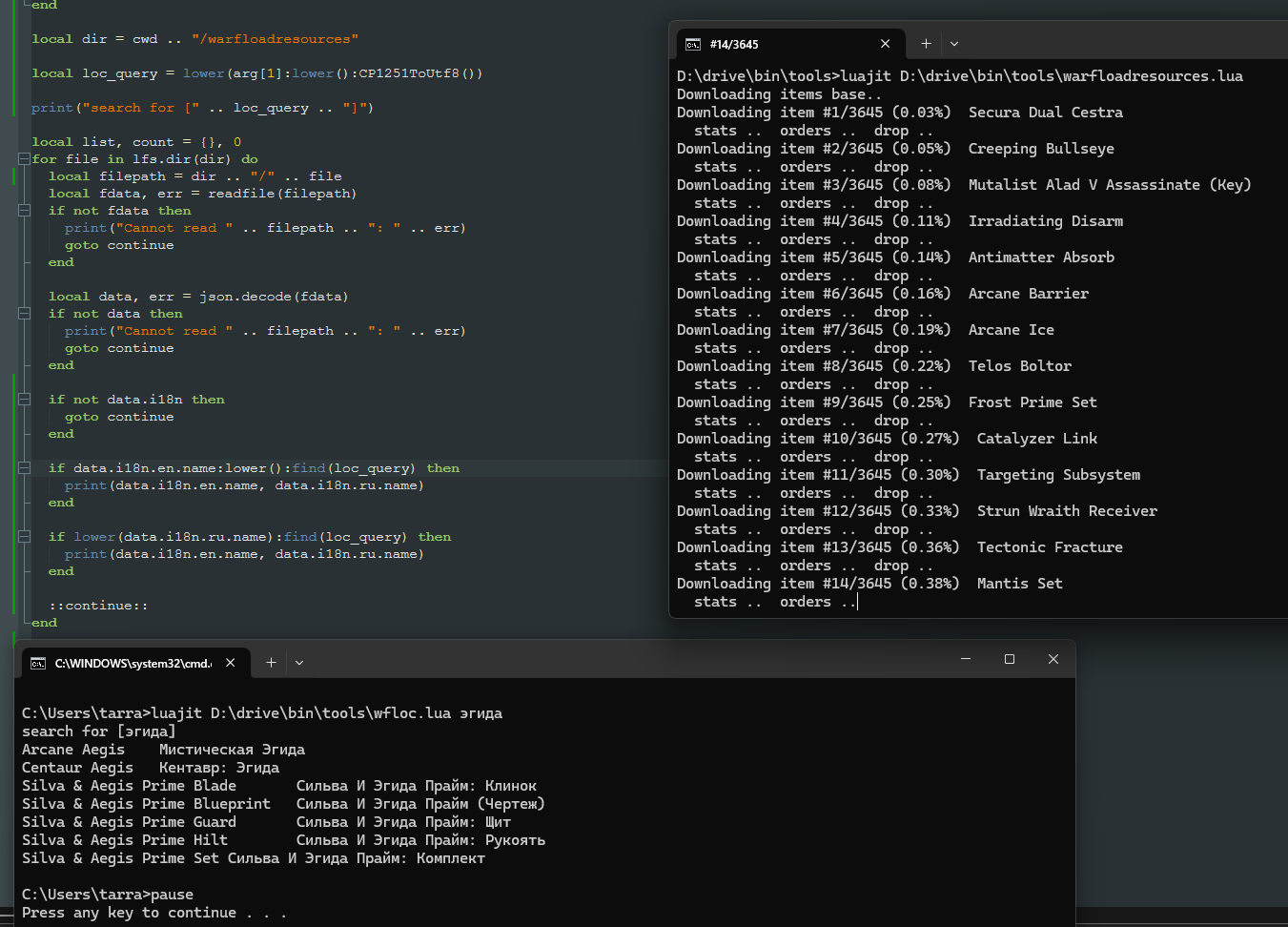Collapse the 'for file in lfs.dir(dir)' loop
This screenshot has height=927, width=1288.
[24, 159]
